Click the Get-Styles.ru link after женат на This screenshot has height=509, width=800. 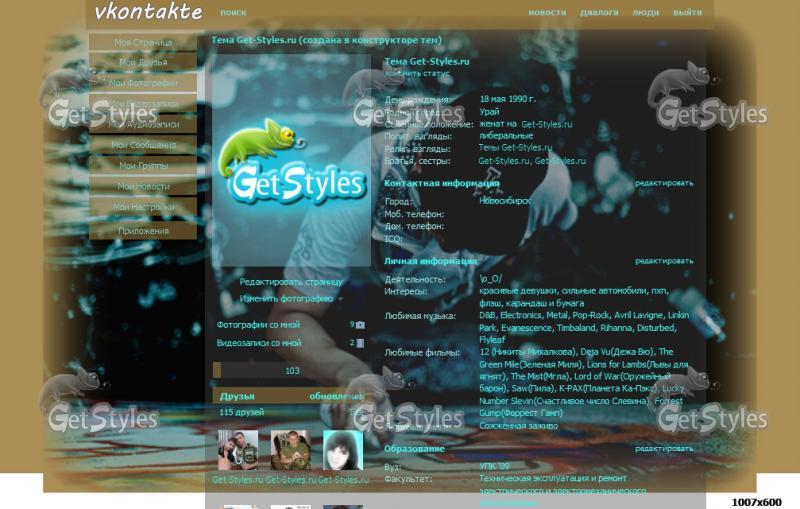click(x=546, y=124)
